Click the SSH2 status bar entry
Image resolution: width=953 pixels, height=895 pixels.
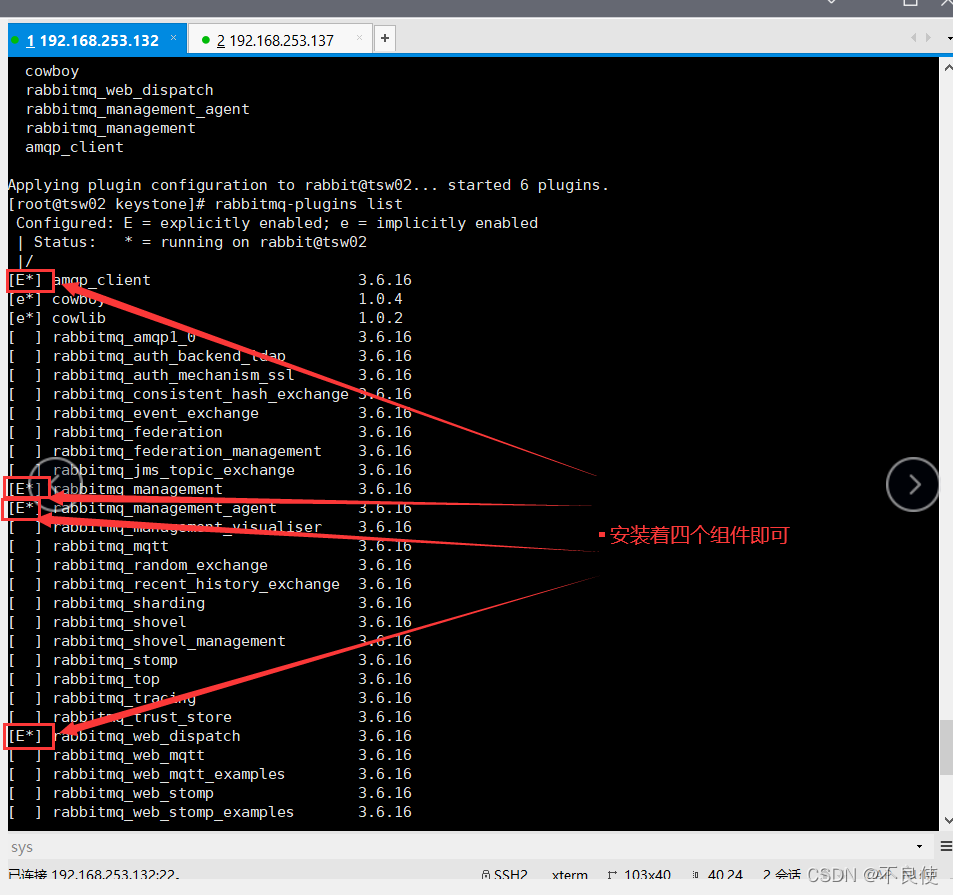click(504, 875)
